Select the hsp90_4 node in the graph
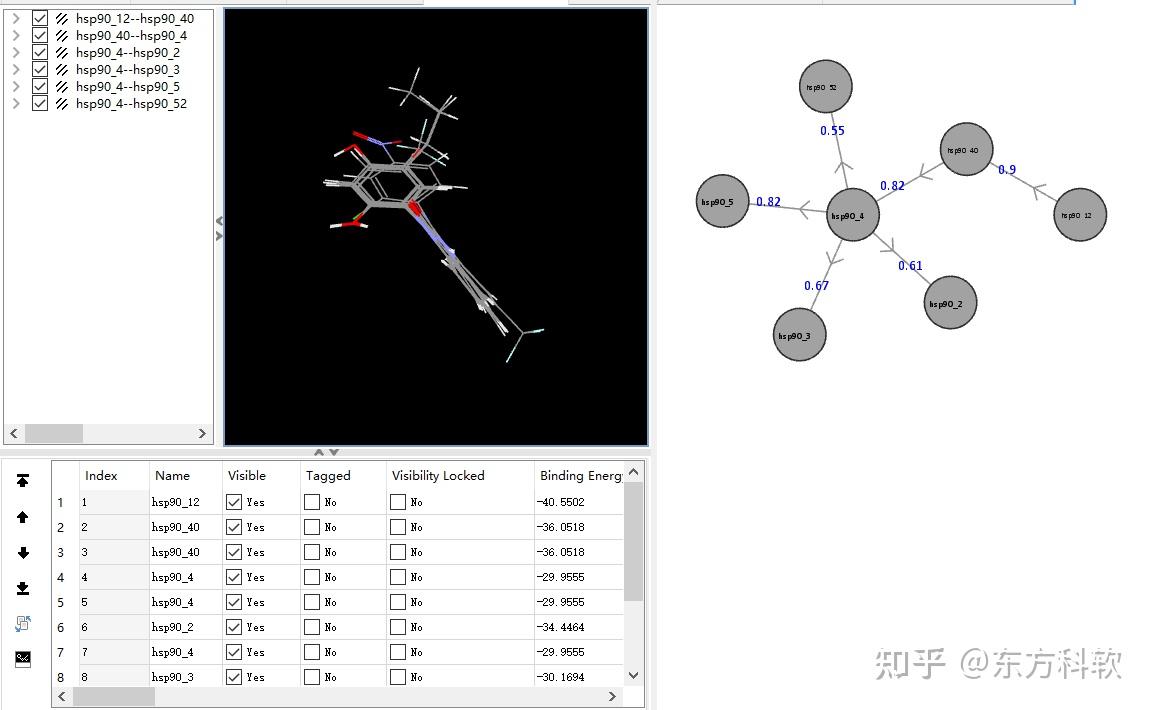Image resolution: width=1151 pixels, height=710 pixels. click(850, 213)
